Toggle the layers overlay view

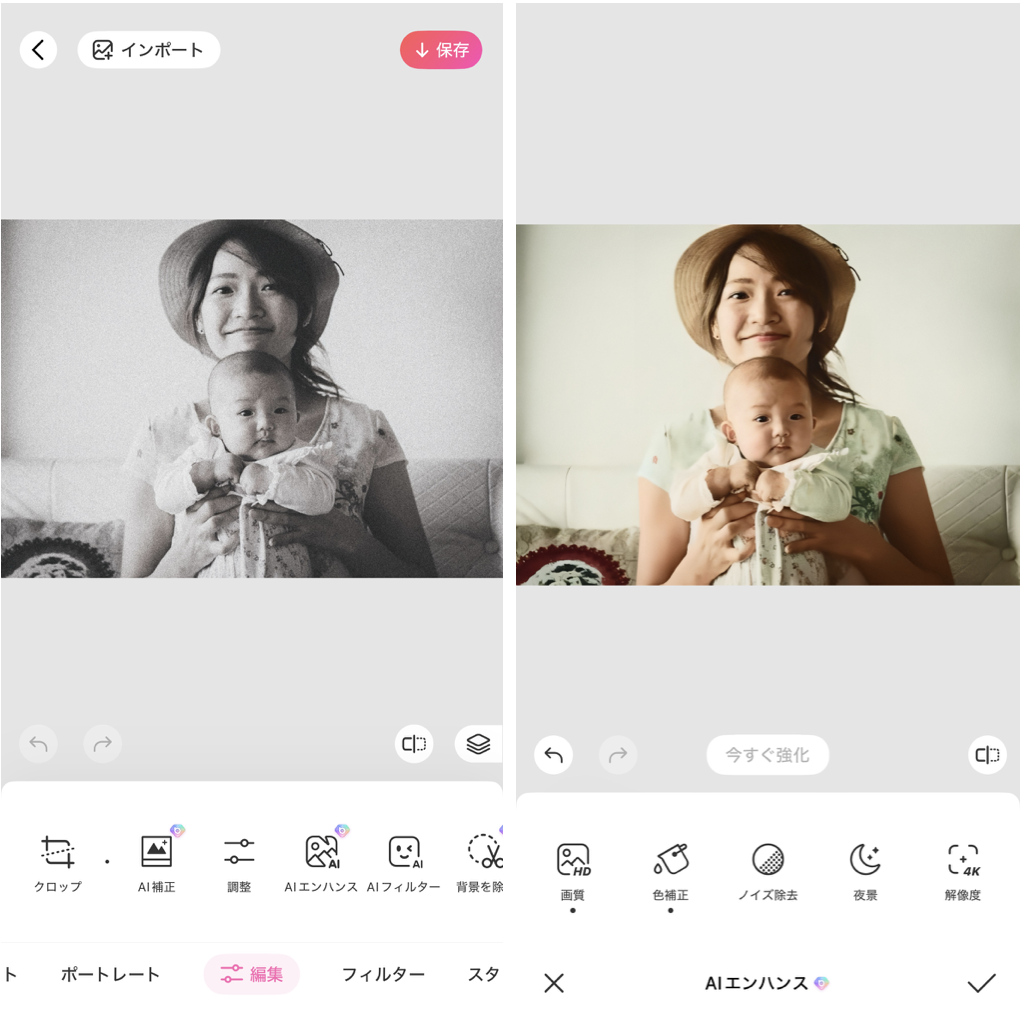click(477, 744)
